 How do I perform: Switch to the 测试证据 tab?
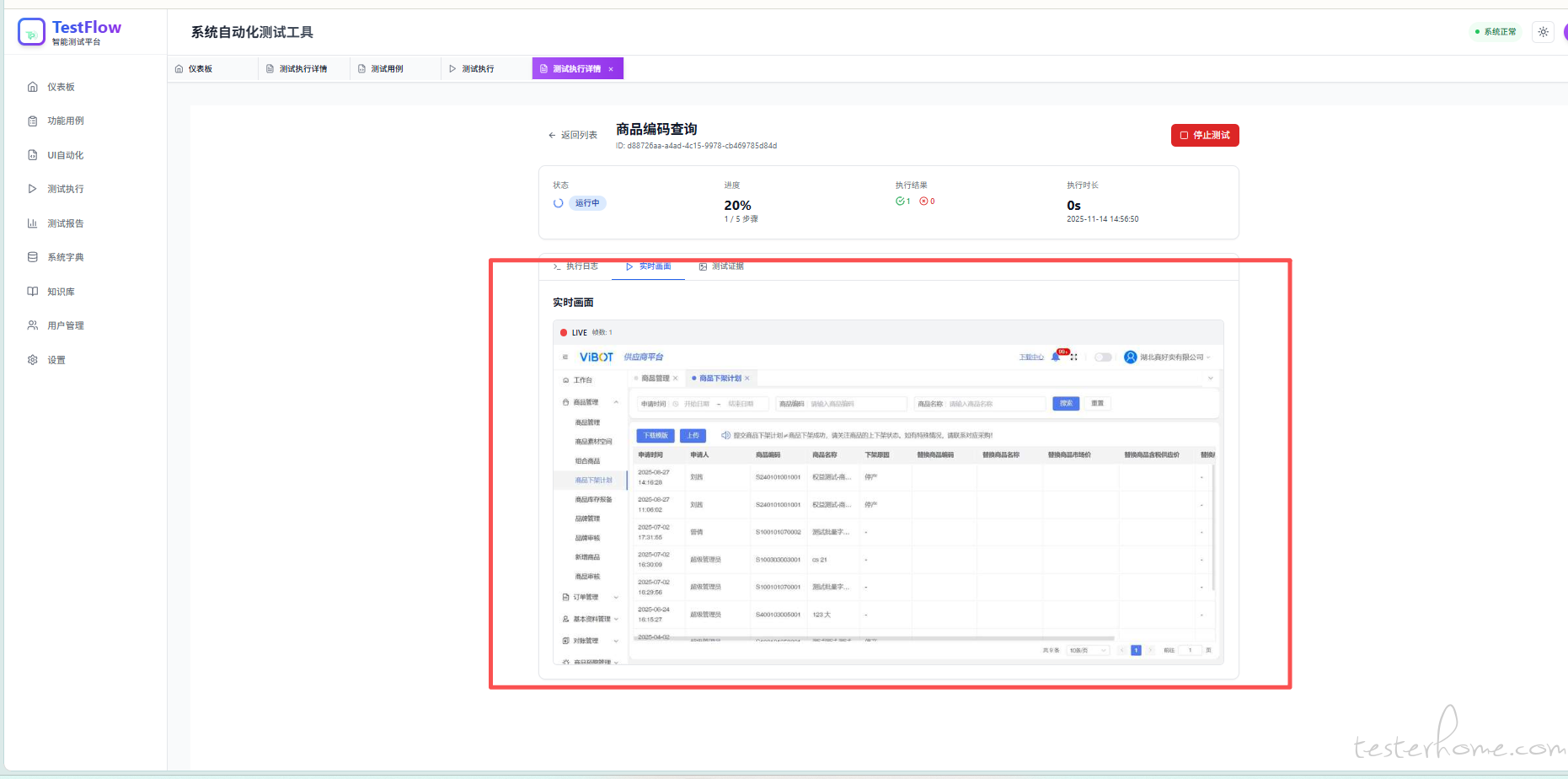pyautogui.click(x=722, y=266)
